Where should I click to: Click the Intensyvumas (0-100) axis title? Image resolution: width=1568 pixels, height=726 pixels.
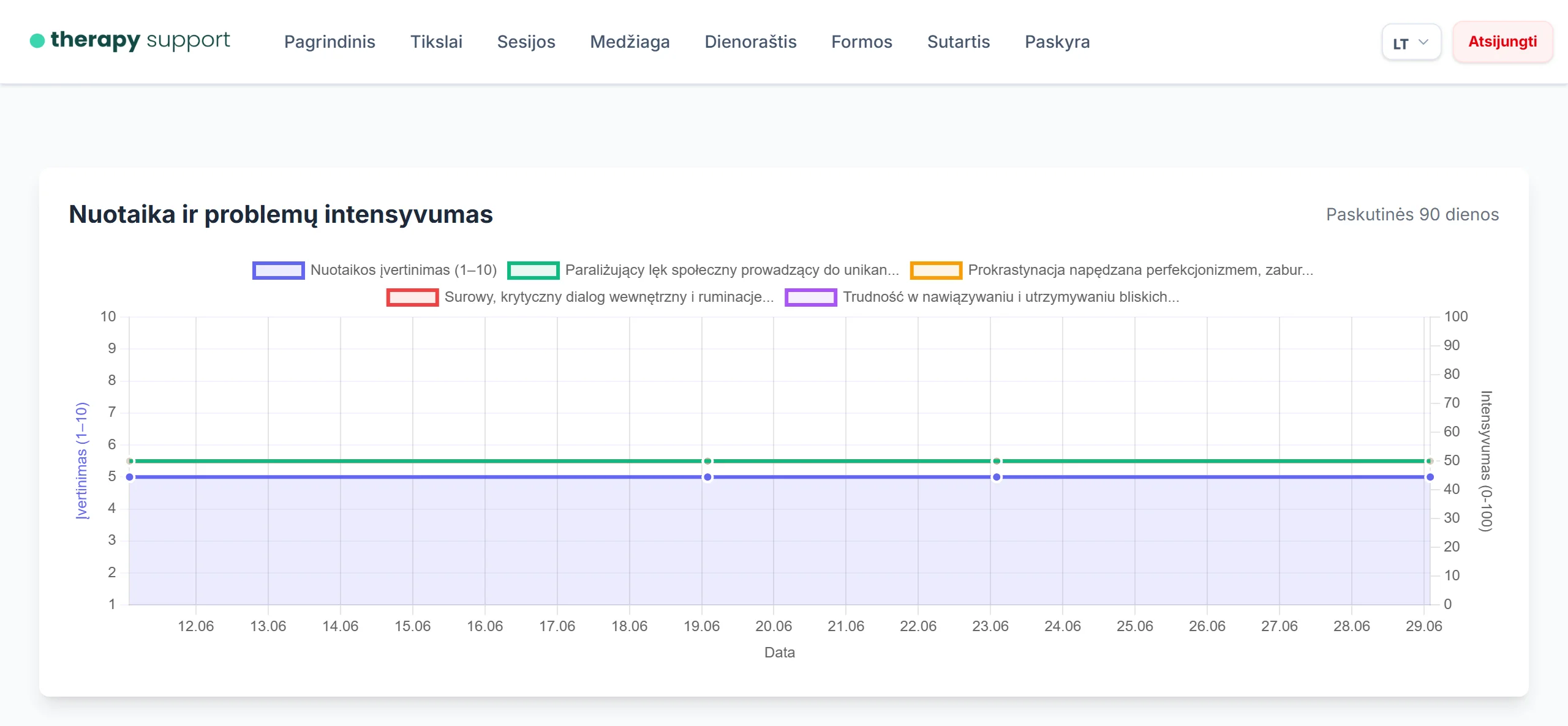click(1486, 461)
